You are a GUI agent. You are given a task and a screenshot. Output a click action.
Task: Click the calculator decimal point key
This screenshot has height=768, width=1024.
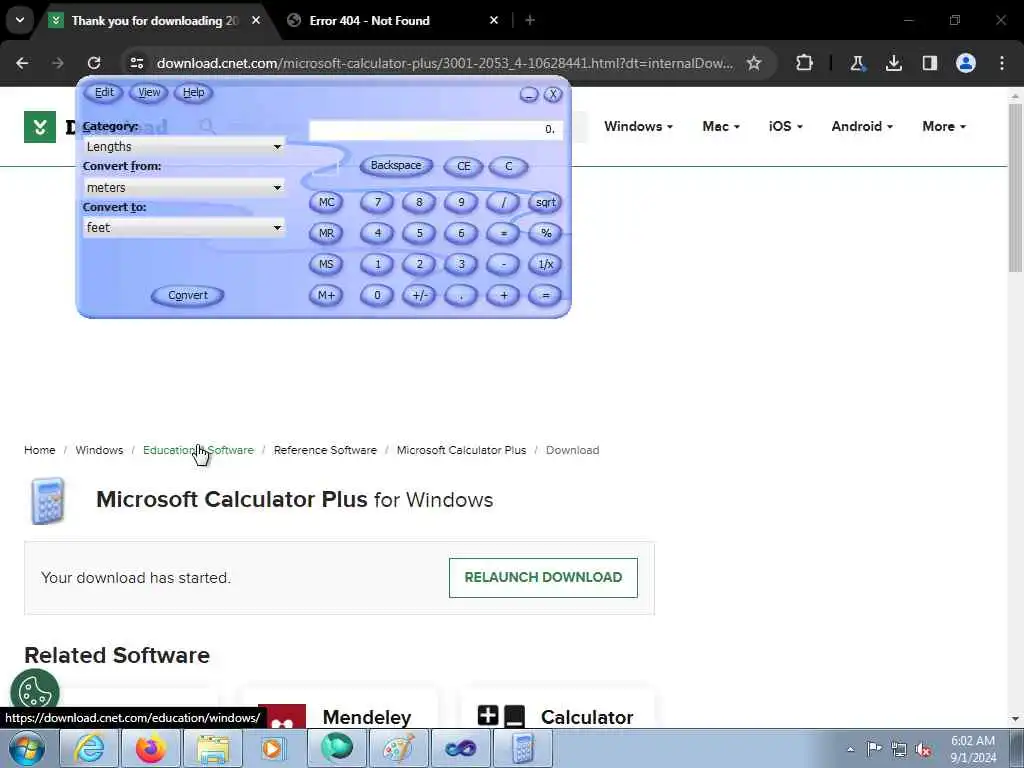461,295
